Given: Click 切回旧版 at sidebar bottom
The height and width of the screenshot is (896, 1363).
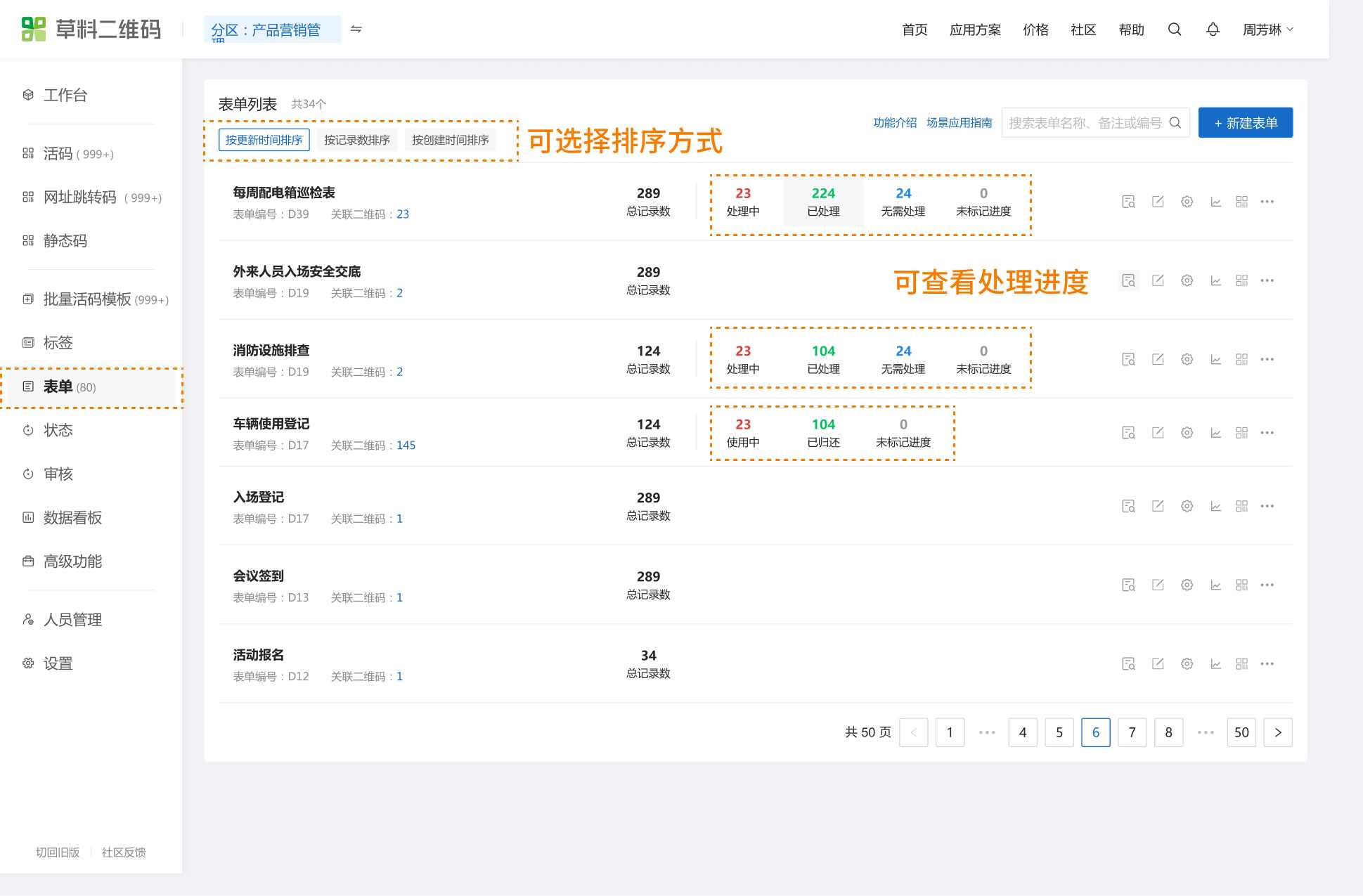Looking at the screenshot, I should [x=58, y=852].
